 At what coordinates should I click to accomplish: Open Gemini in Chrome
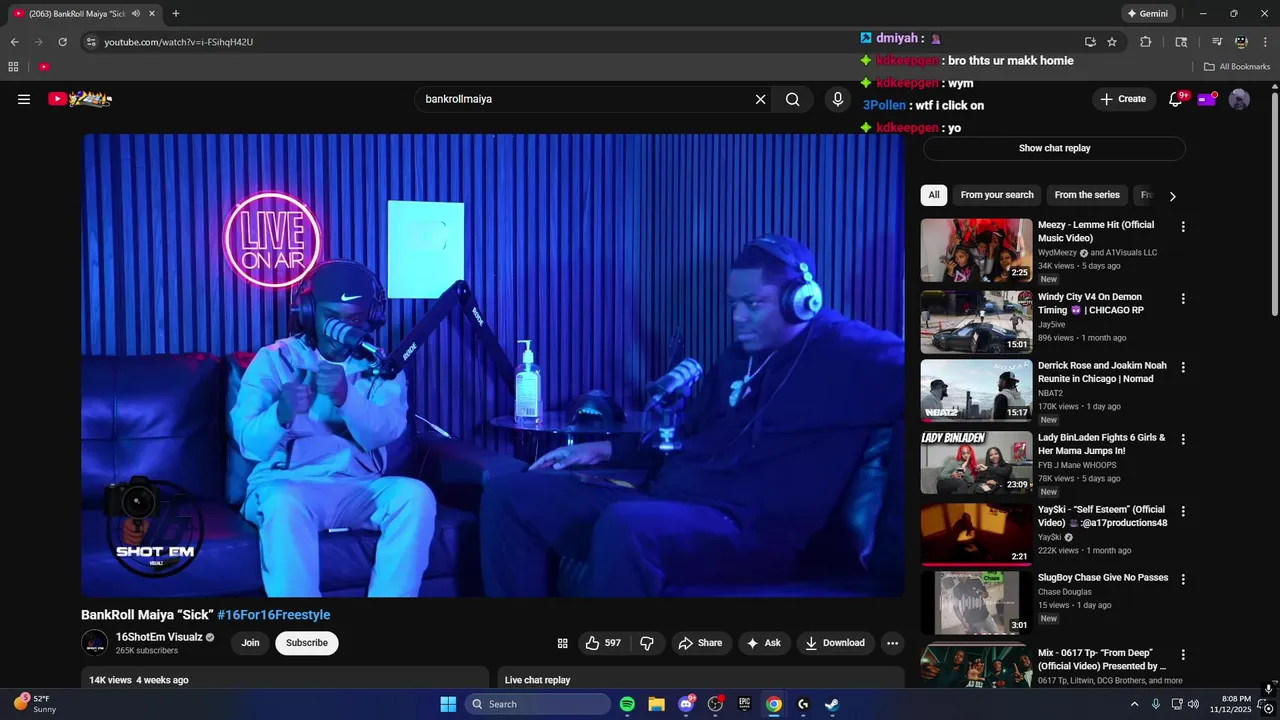(1147, 14)
